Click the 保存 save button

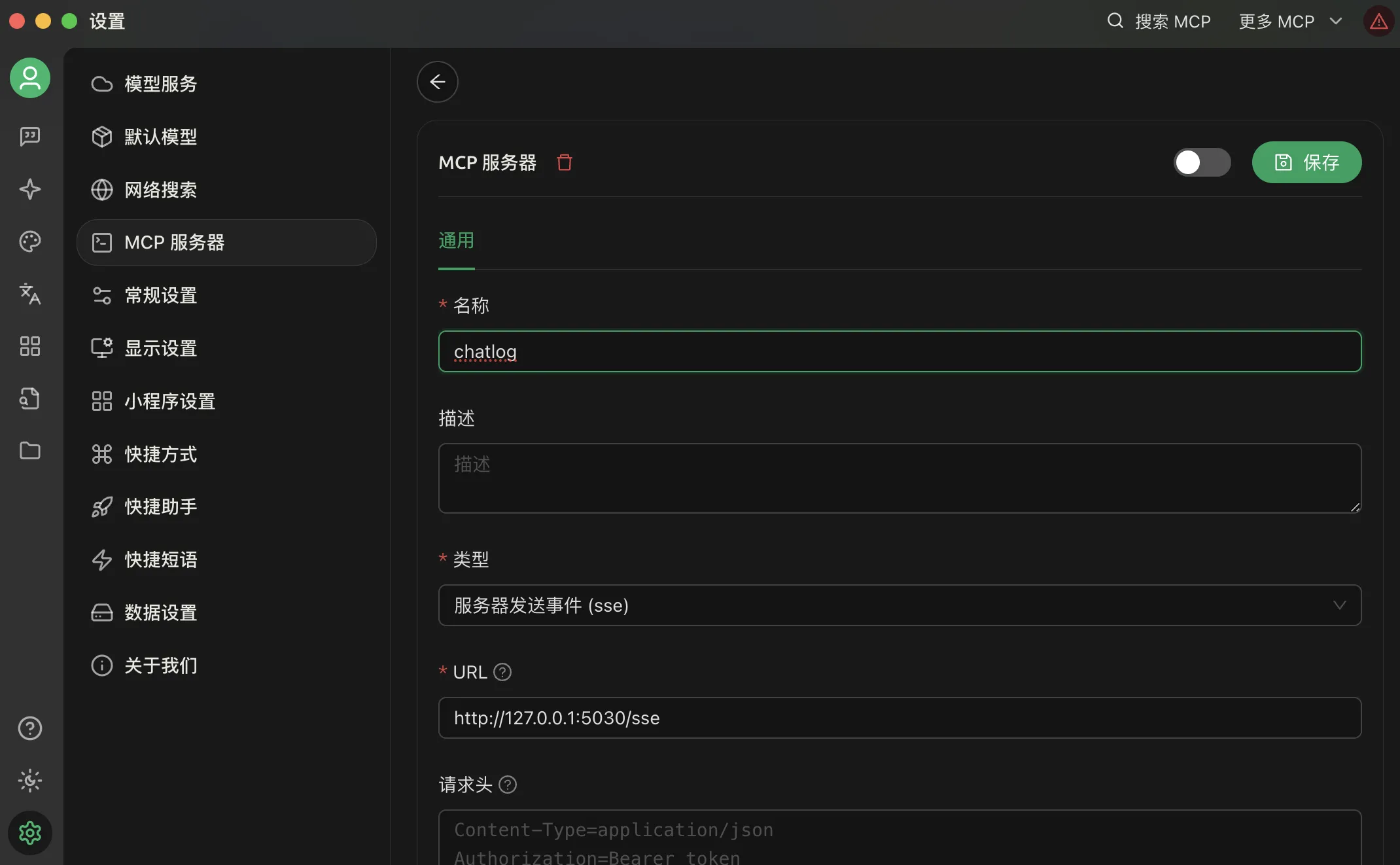pos(1306,162)
